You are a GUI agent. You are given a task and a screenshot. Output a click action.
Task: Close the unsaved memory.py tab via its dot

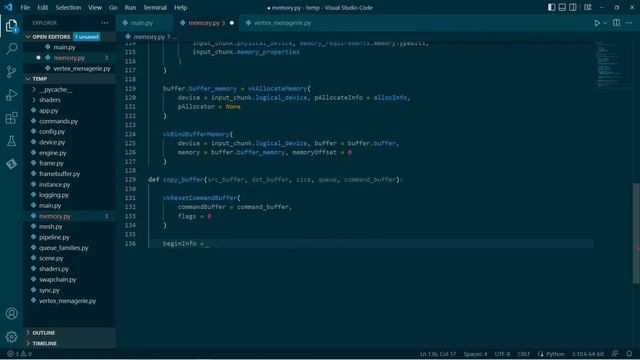click(x=232, y=23)
